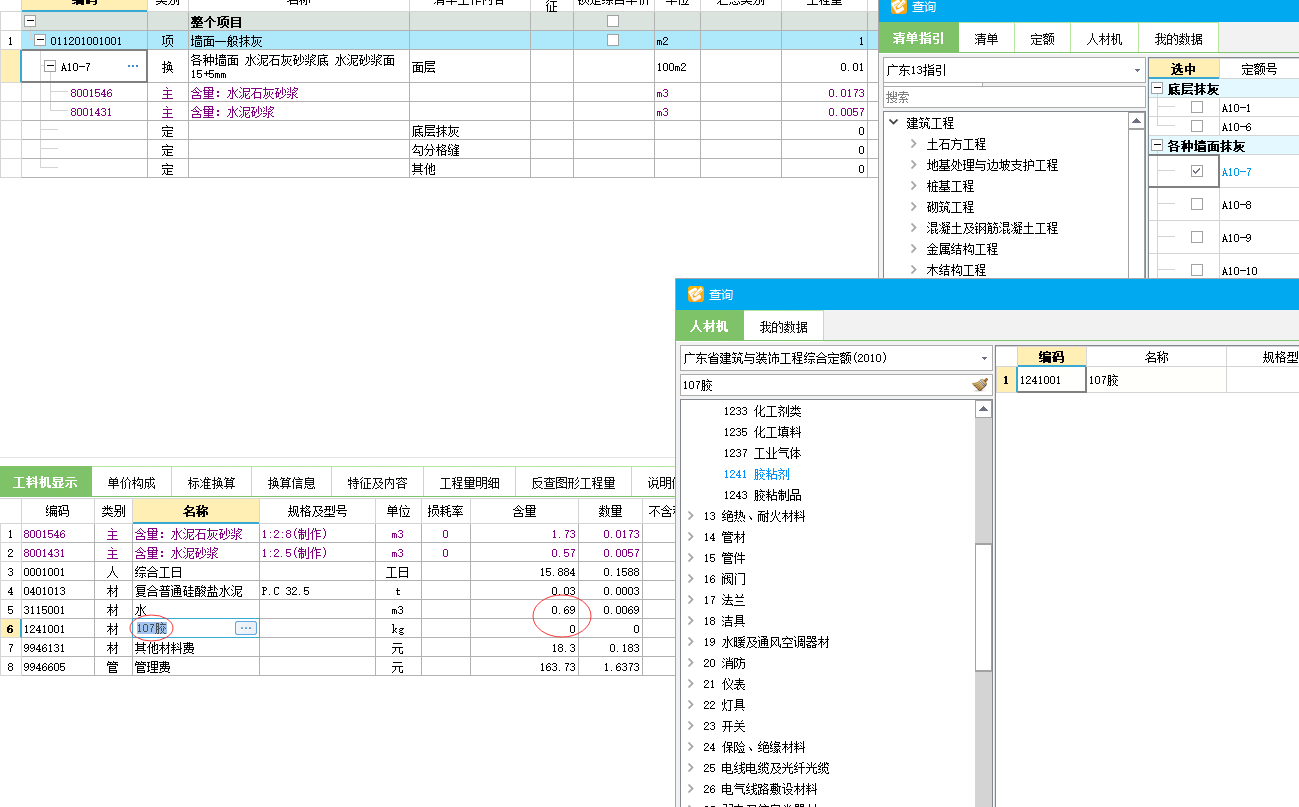This screenshot has height=807, width=1299.
Task: Switch to the 定额 tab
Action: (1042, 39)
